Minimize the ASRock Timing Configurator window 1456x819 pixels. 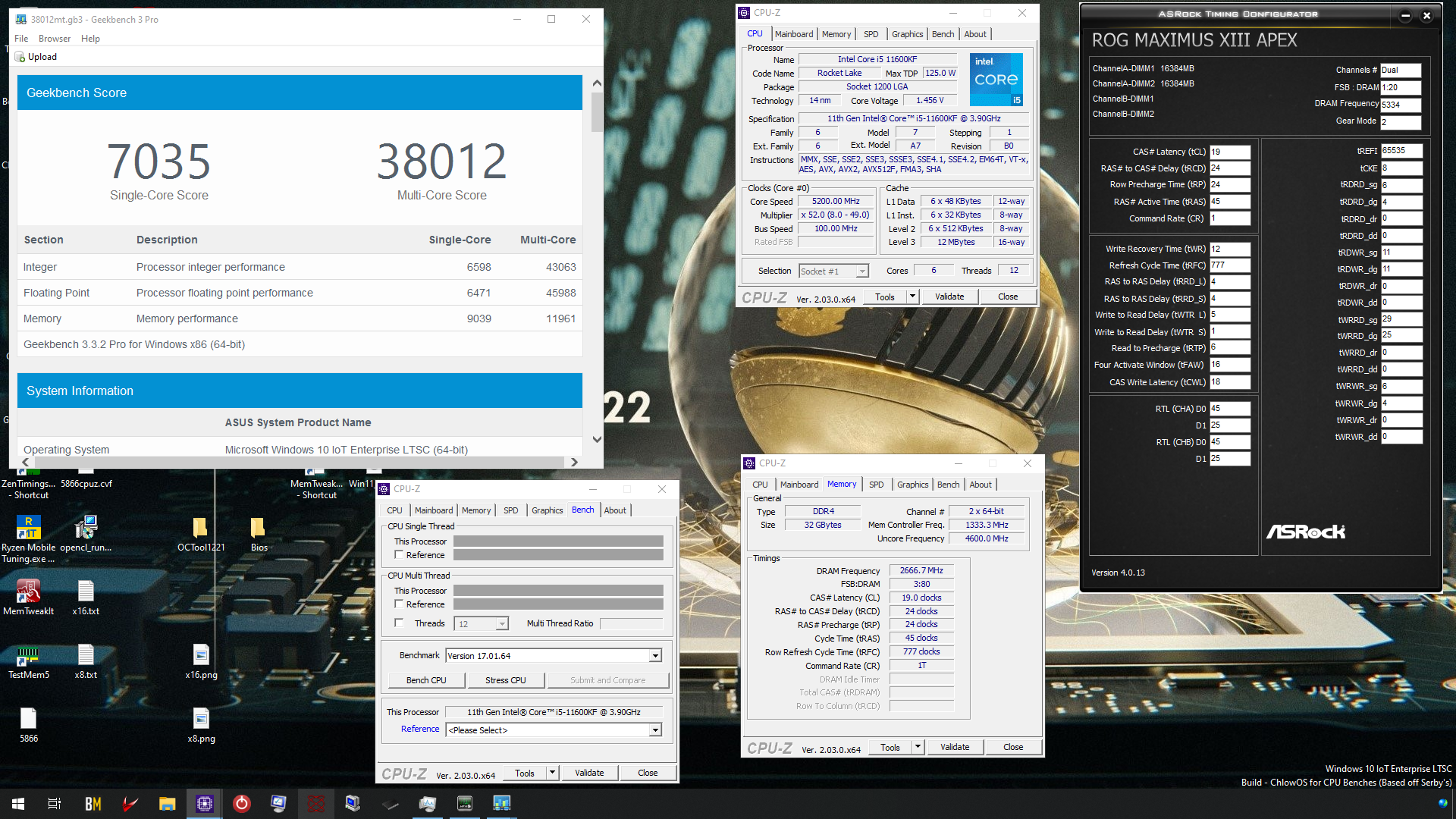[x=1405, y=15]
